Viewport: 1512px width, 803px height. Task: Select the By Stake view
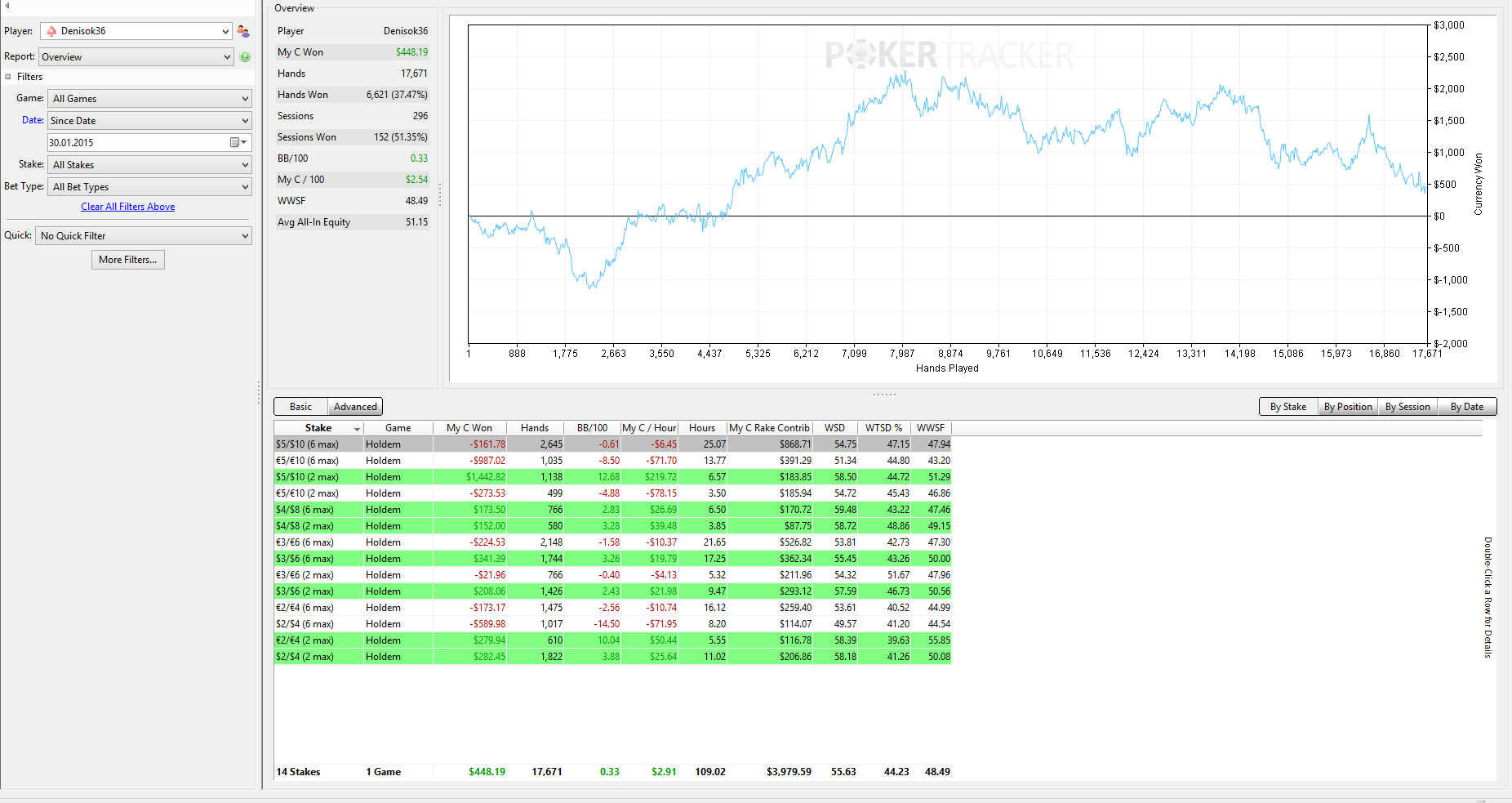[1288, 407]
